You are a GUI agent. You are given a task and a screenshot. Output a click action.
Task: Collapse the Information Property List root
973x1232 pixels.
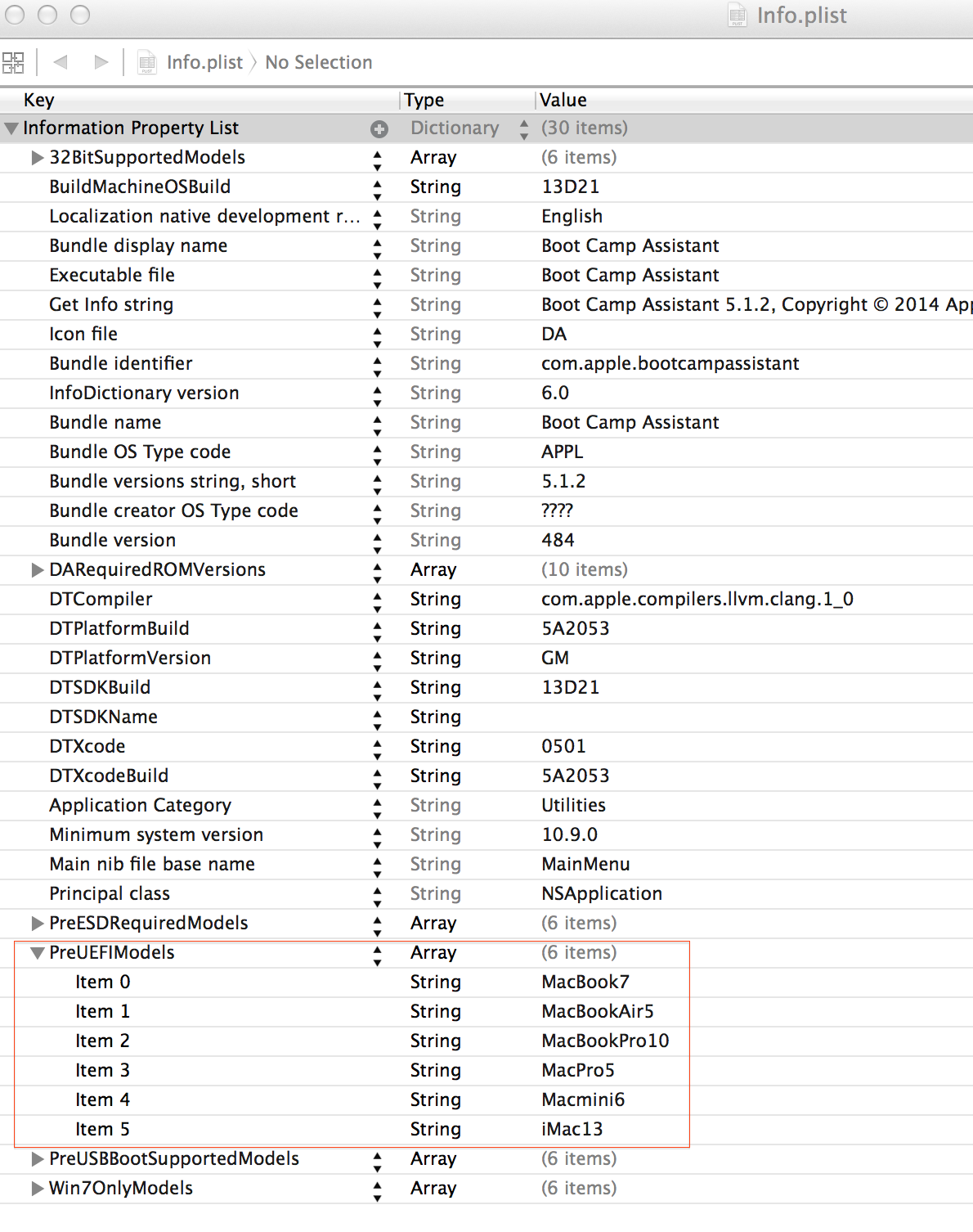(11, 128)
